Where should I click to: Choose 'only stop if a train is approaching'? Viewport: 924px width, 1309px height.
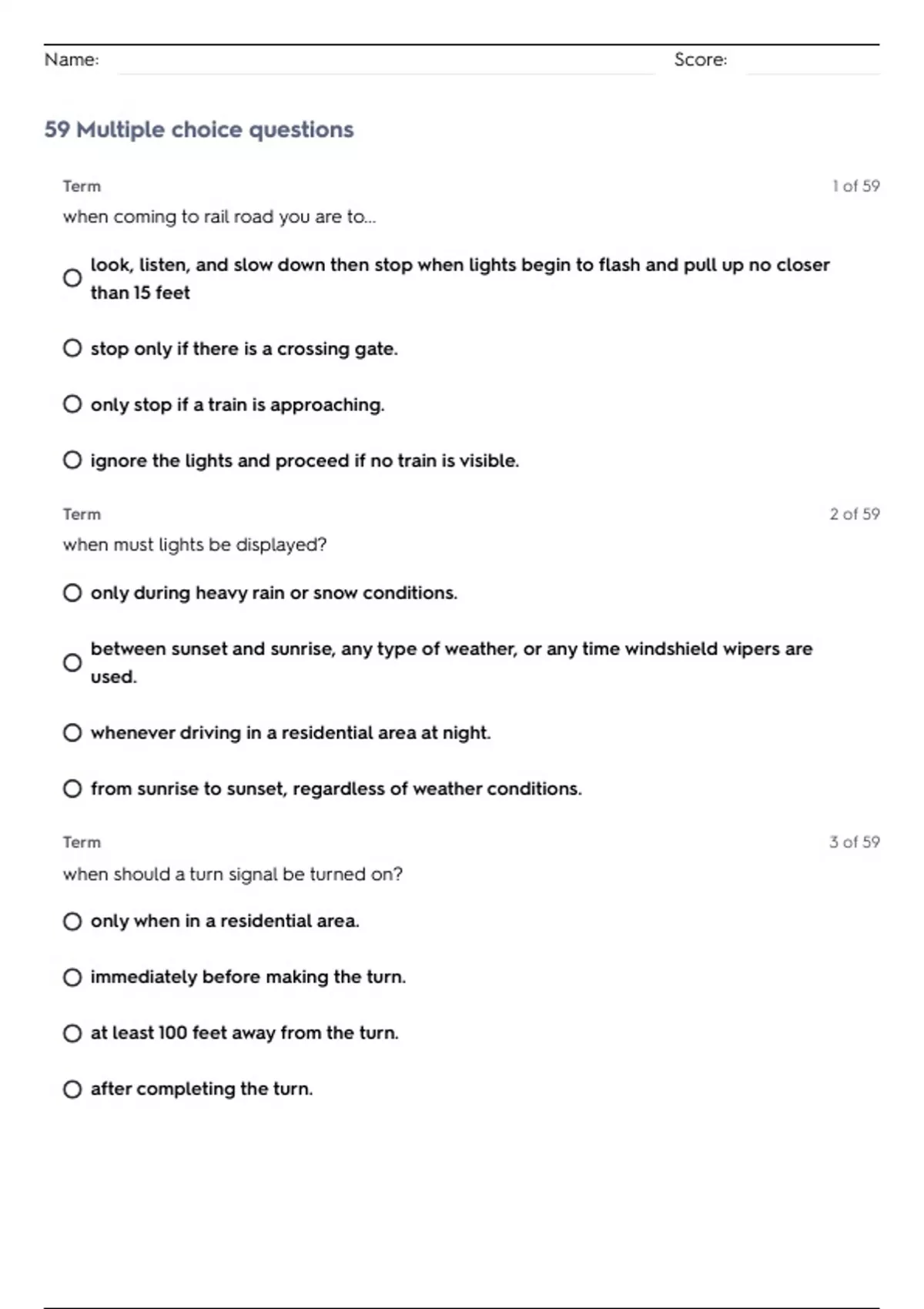pos(72,404)
